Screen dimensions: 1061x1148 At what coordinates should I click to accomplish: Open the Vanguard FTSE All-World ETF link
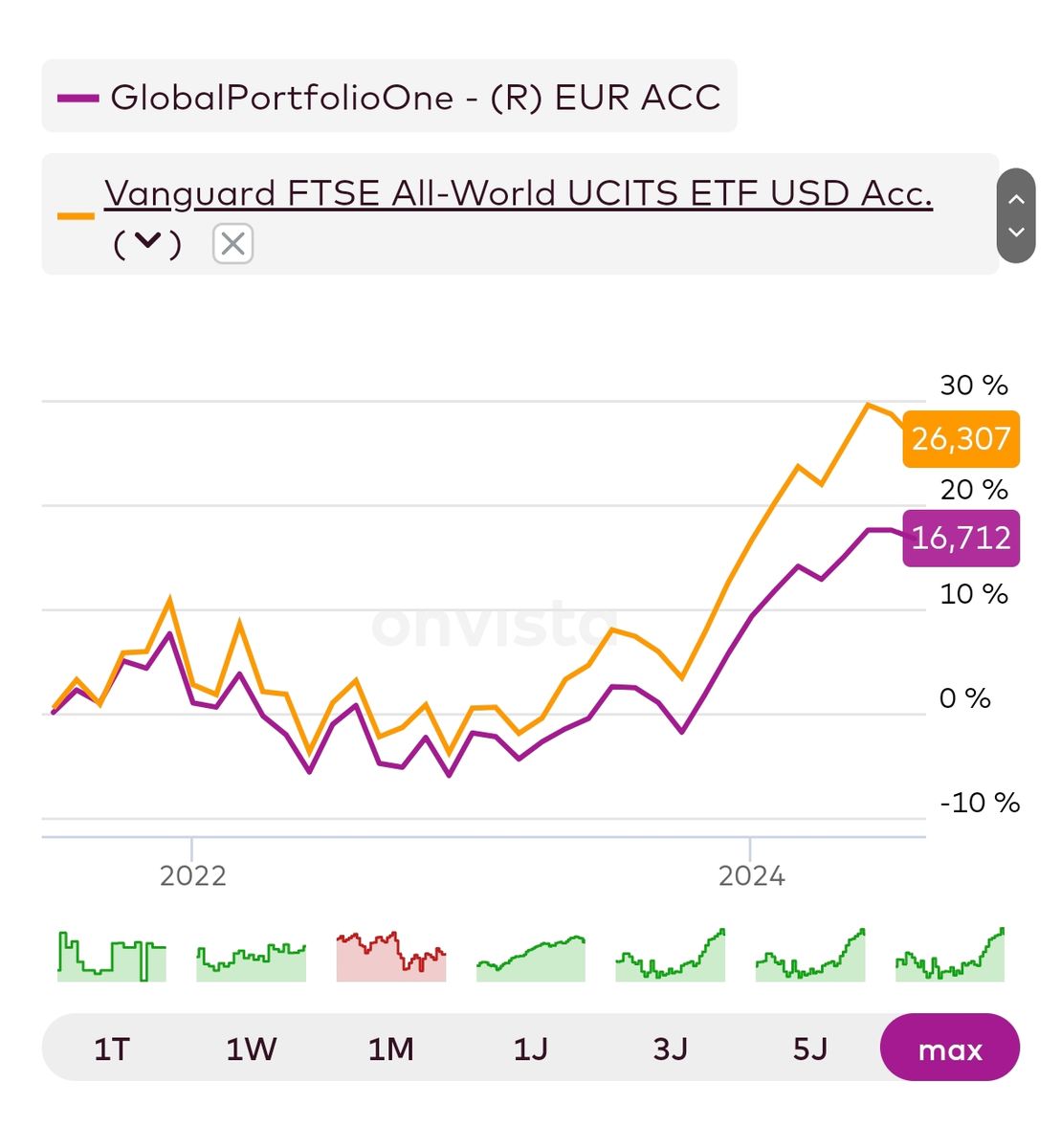tap(518, 193)
